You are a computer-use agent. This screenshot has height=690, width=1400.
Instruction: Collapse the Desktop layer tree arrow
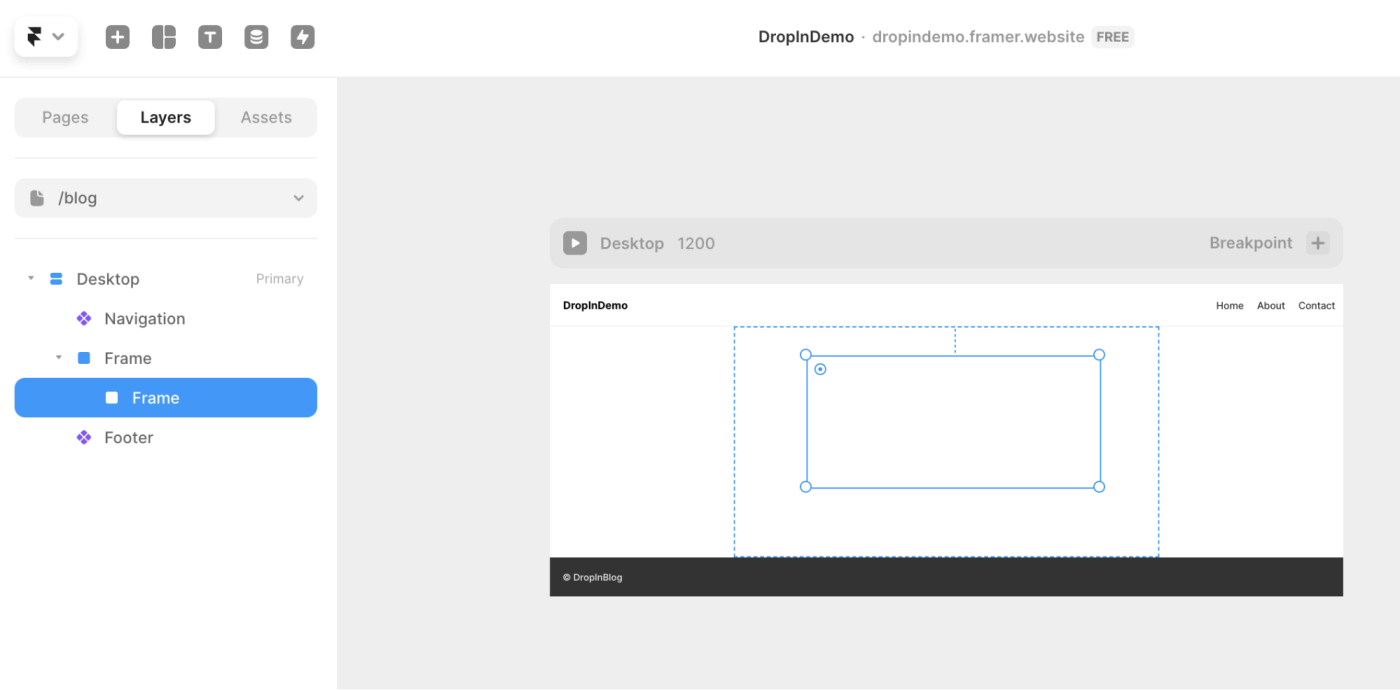click(x=30, y=278)
